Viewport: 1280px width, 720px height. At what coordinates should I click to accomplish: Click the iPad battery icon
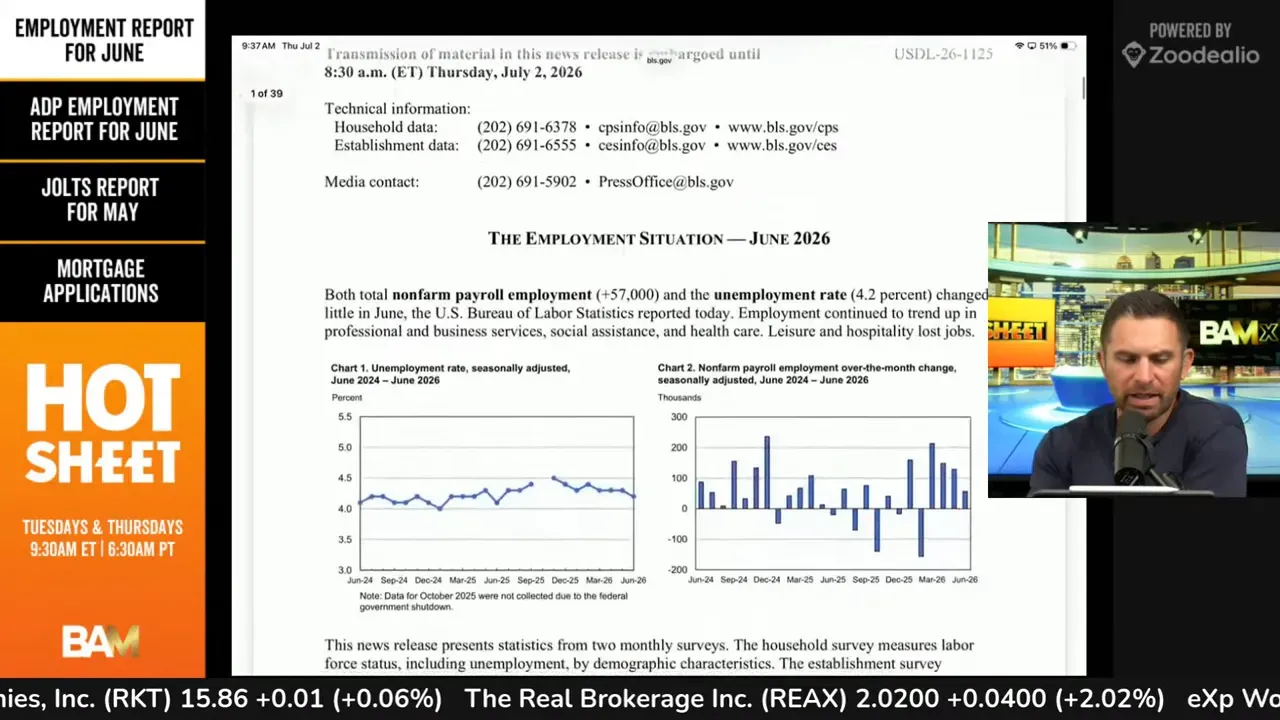tap(1068, 46)
